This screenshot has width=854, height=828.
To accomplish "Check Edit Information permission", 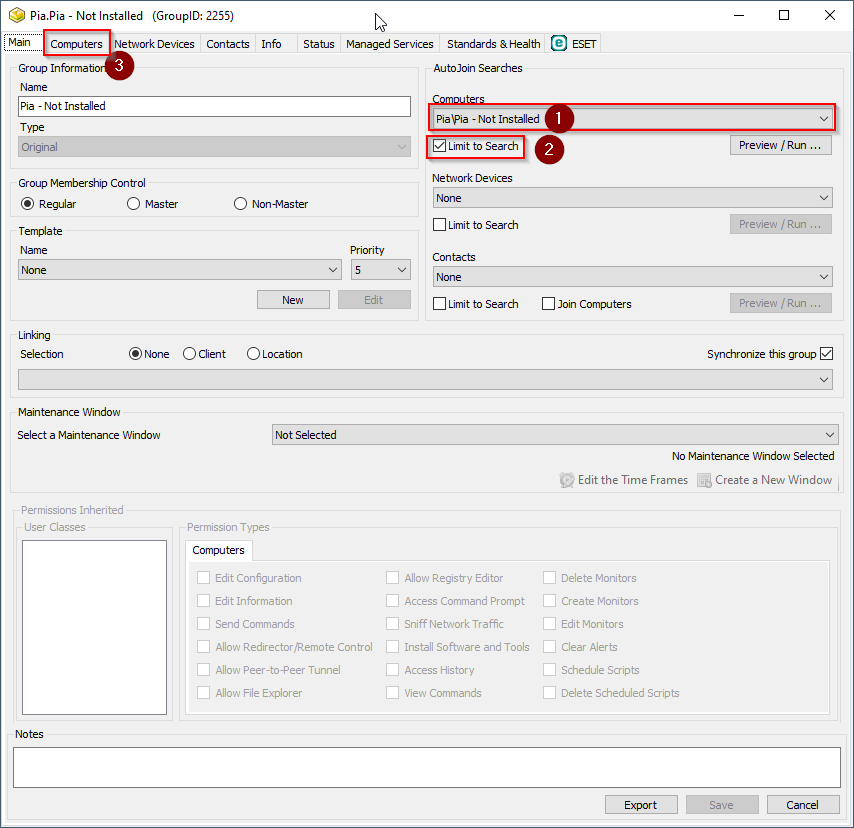I will tap(203, 600).
